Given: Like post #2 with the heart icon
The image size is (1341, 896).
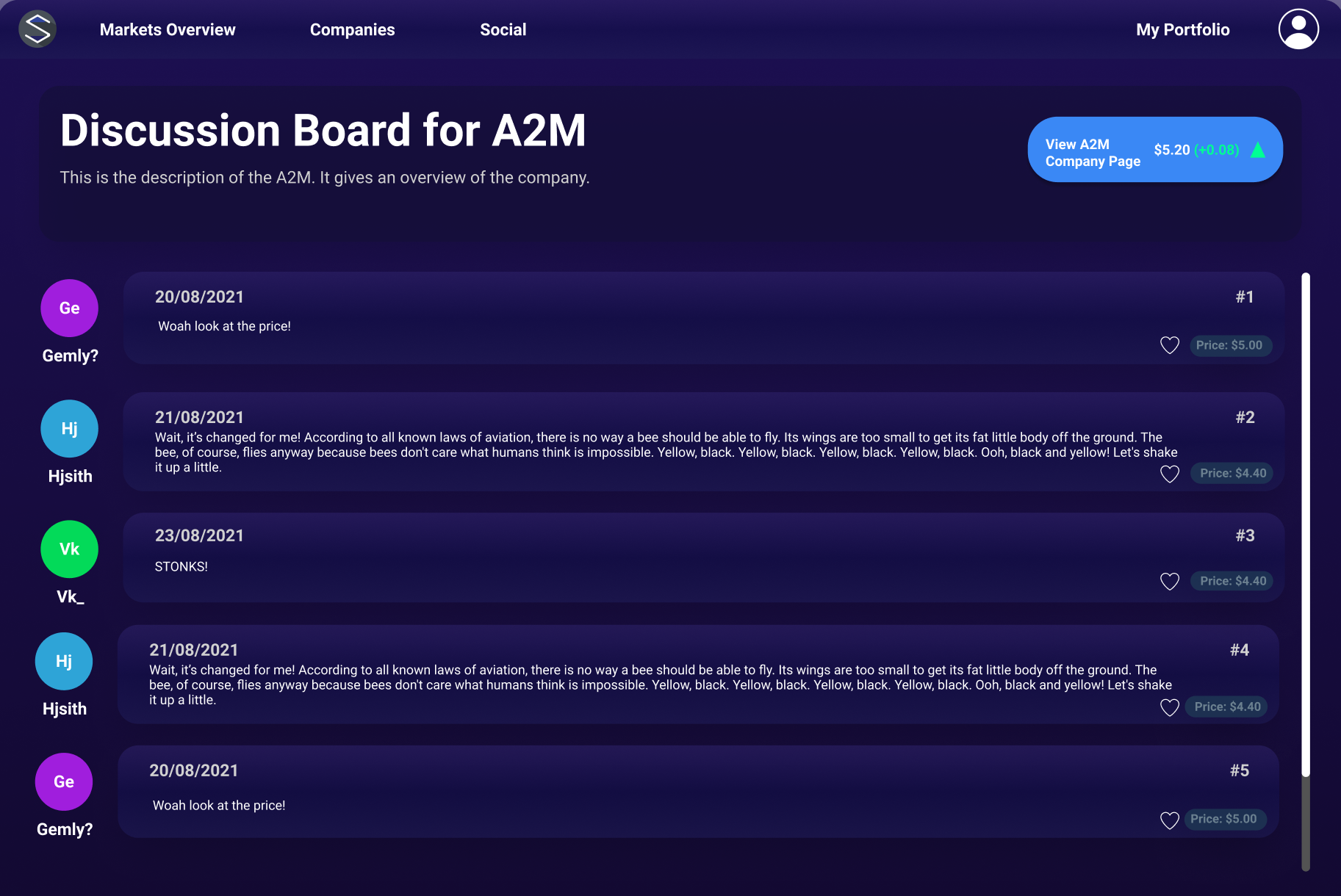Looking at the screenshot, I should click(x=1170, y=474).
